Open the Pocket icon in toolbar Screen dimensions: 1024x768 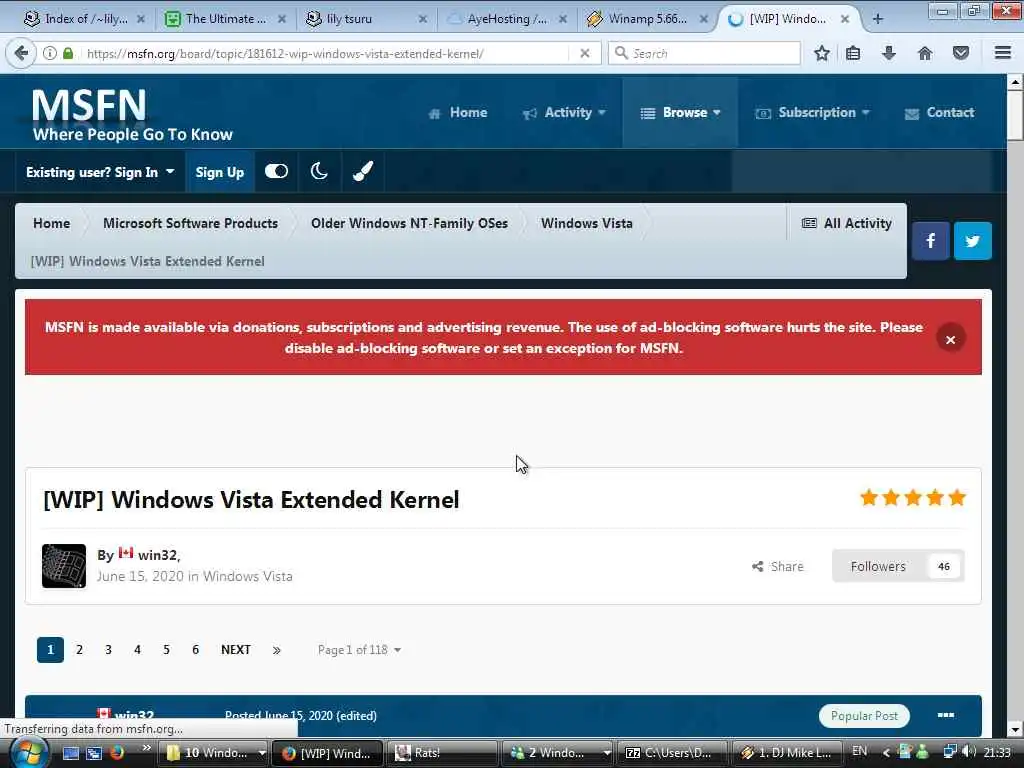coord(961,54)
